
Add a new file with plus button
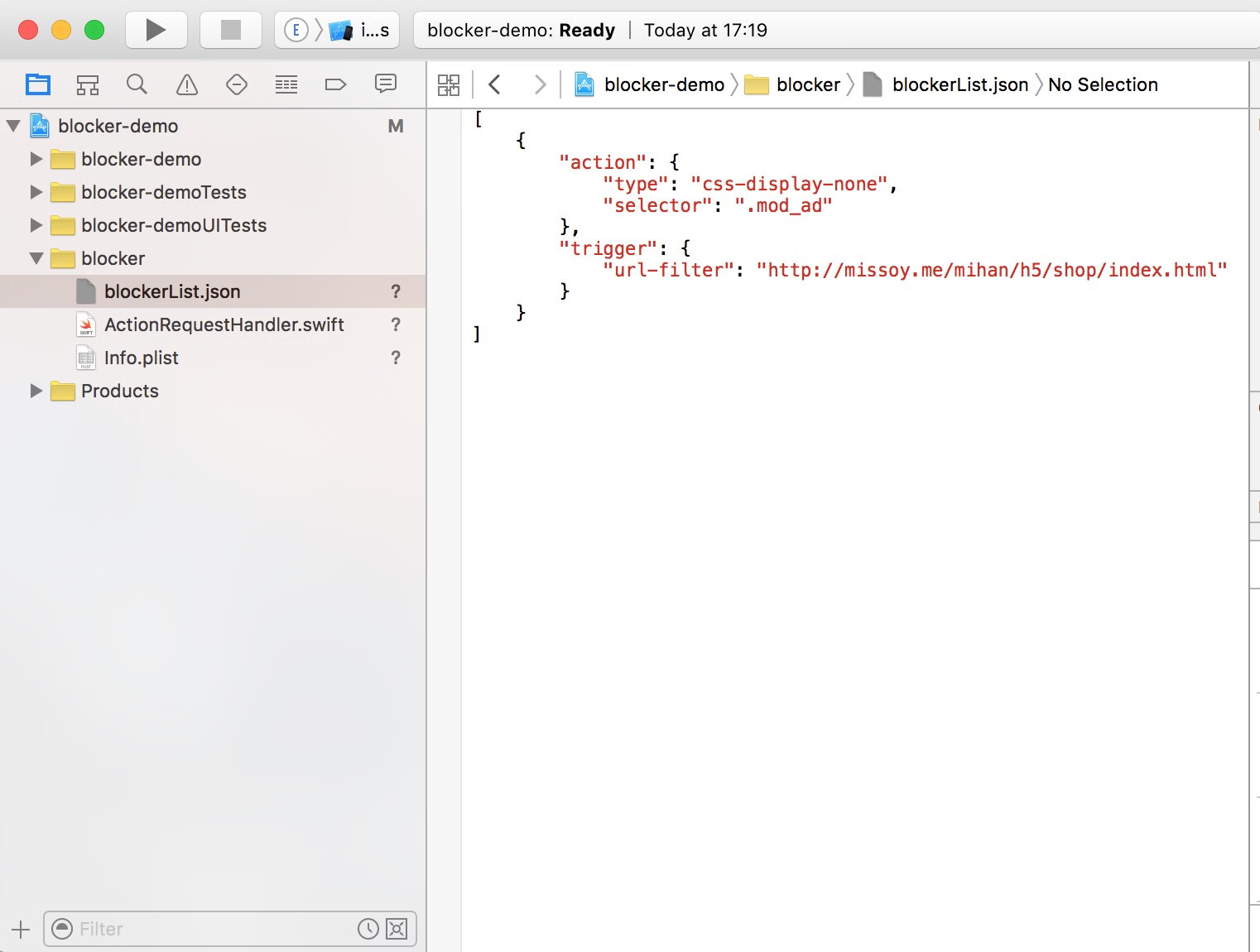[x=21, y=929]
